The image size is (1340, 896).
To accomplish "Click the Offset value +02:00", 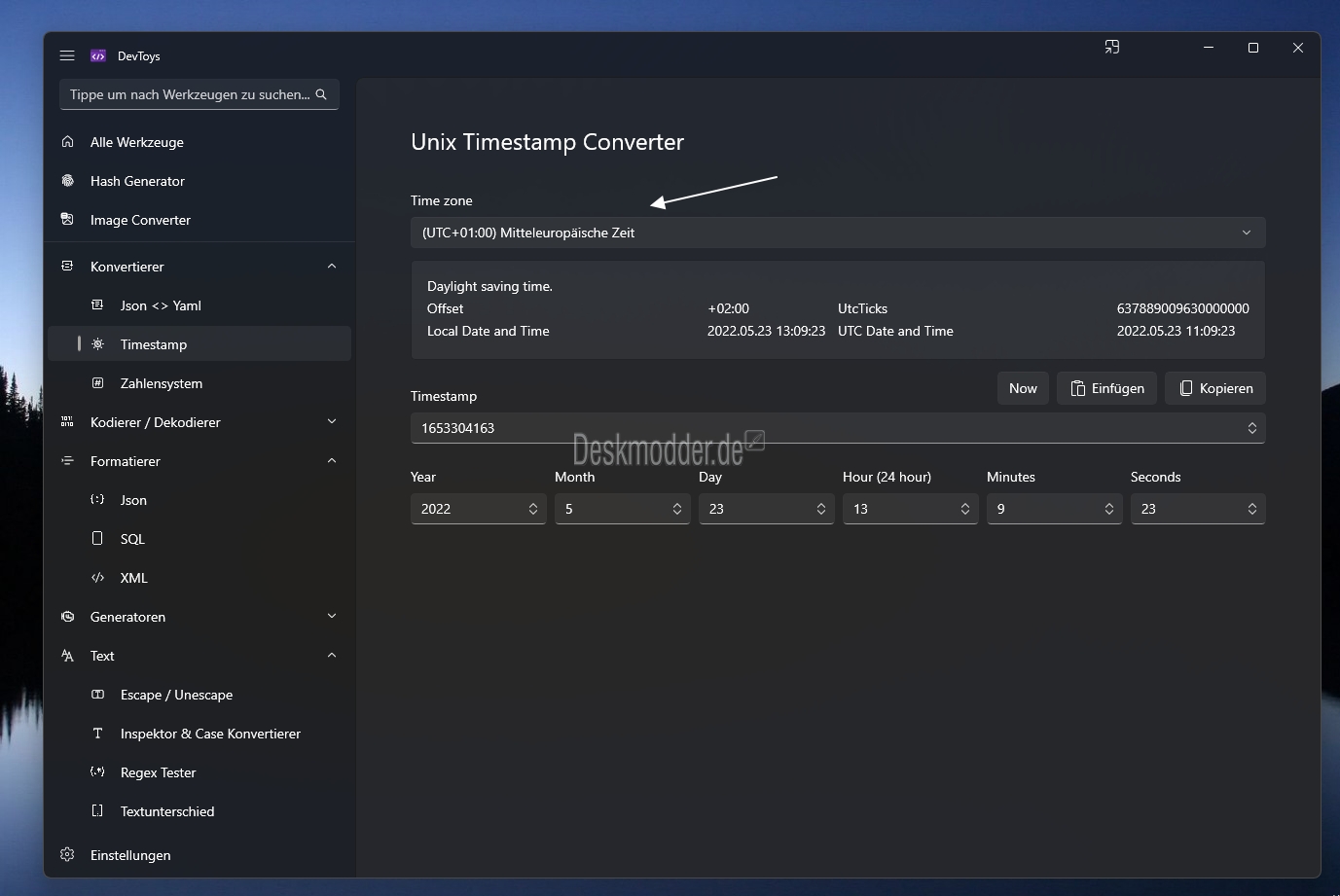I will click(x=729, y=308).
